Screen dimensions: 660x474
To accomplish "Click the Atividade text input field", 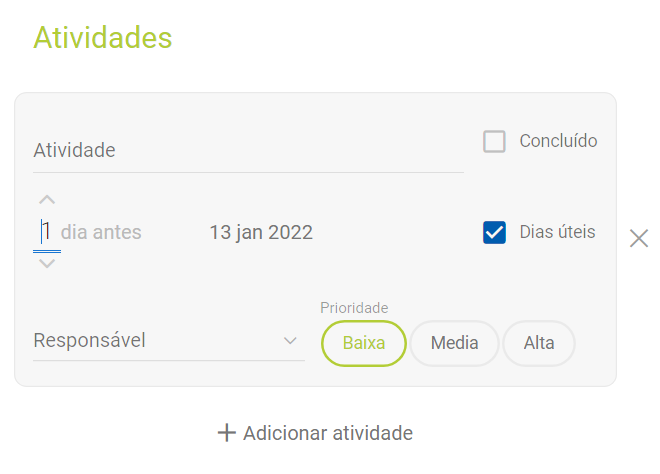I will tap(248, 151).
